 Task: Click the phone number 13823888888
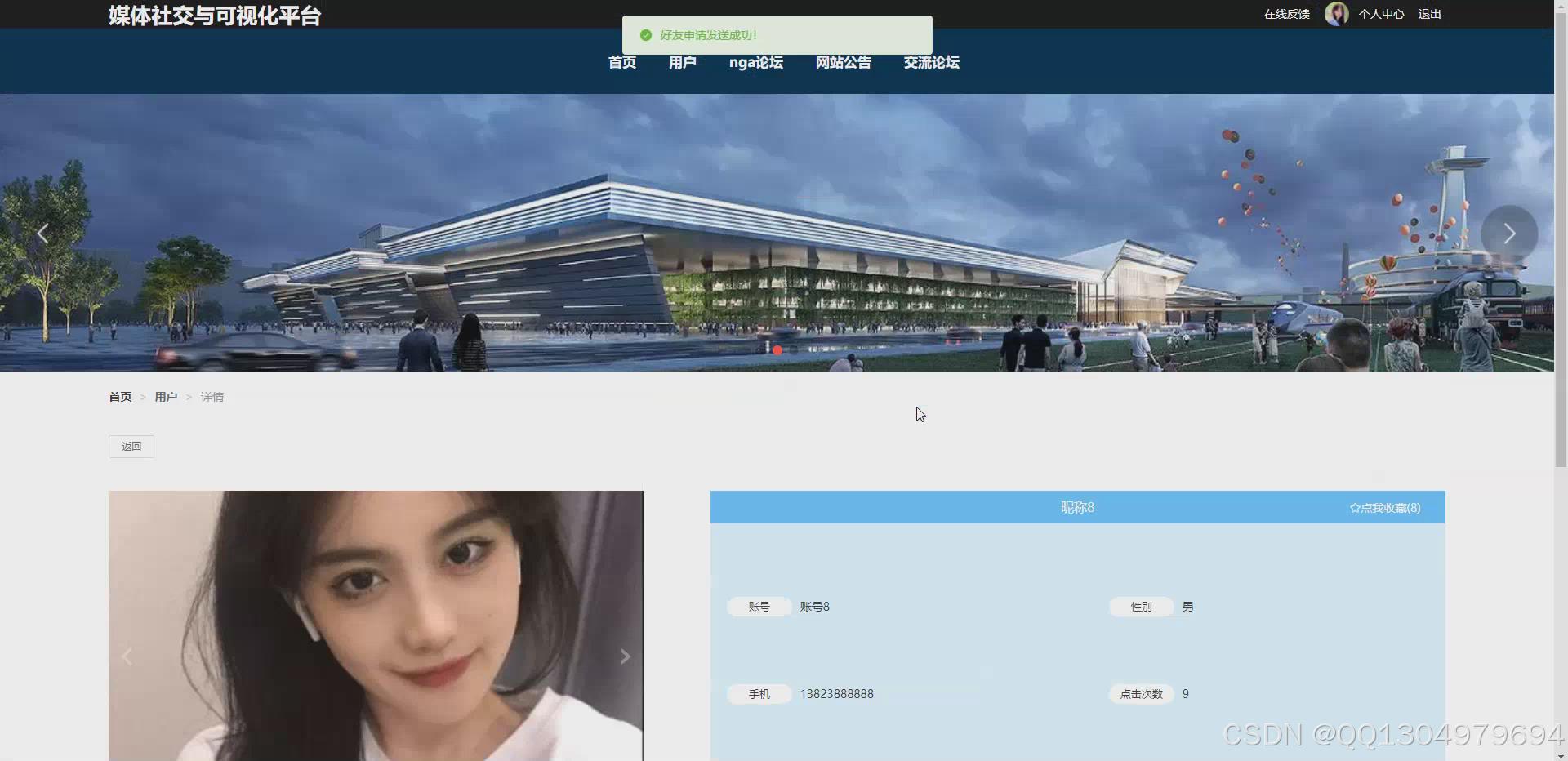pos(837,694)
